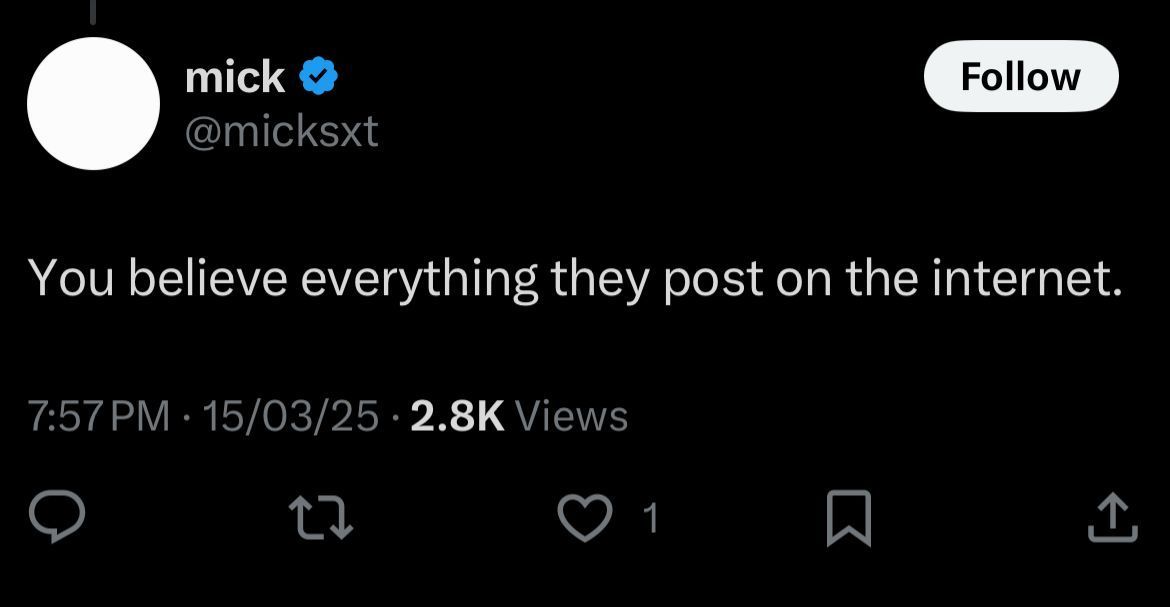Click the 15/03/25 post date

[x=290, y=415]
